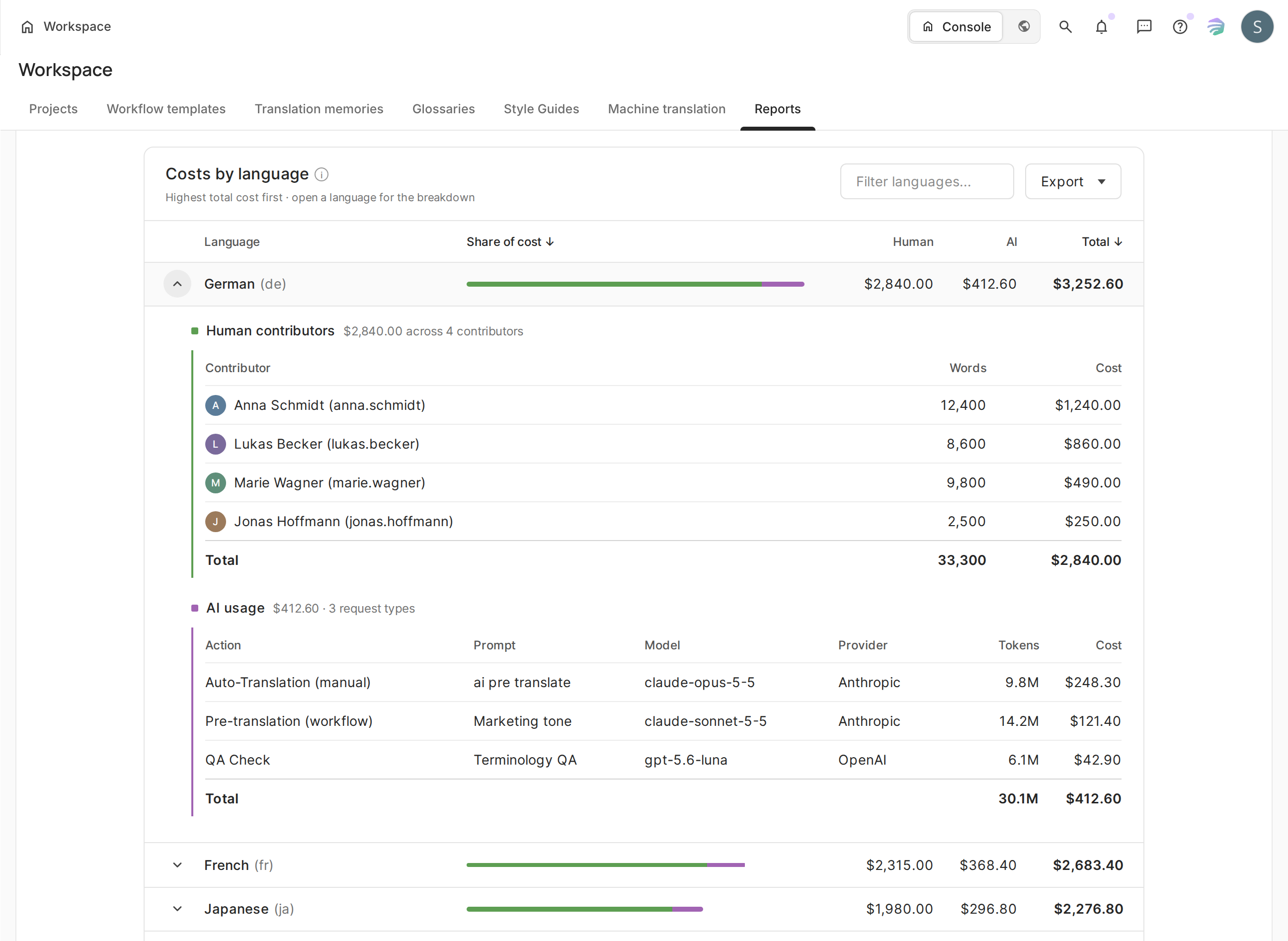Screen dimensions: 1288x941
Task: Click the info icon next to Costs by language
Action: [x=322, y=174]
